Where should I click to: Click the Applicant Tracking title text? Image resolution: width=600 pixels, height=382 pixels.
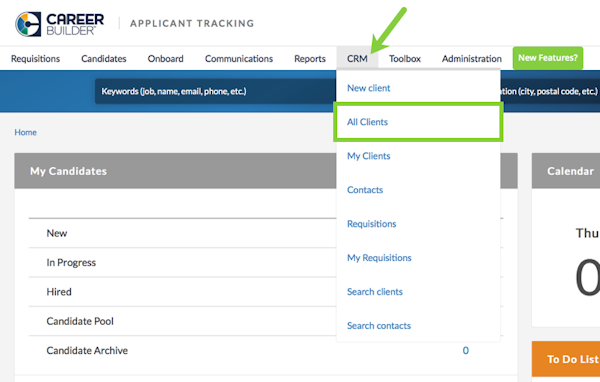(192, 23)
